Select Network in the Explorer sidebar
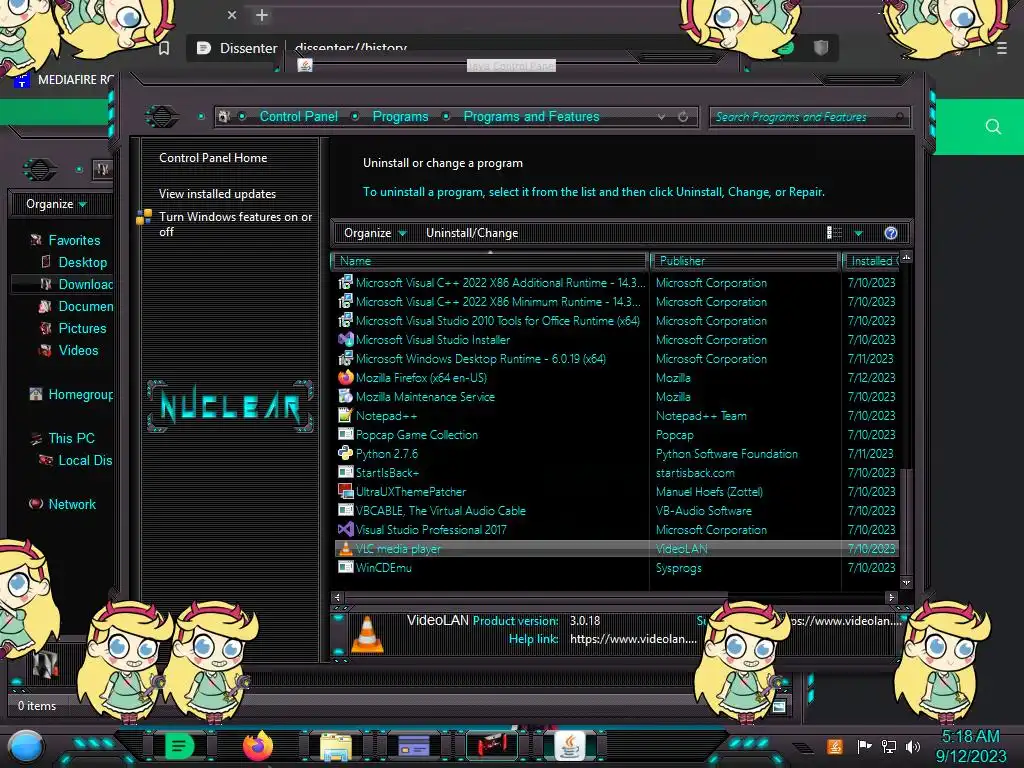 pyautogui.click(x=72, y=504)
